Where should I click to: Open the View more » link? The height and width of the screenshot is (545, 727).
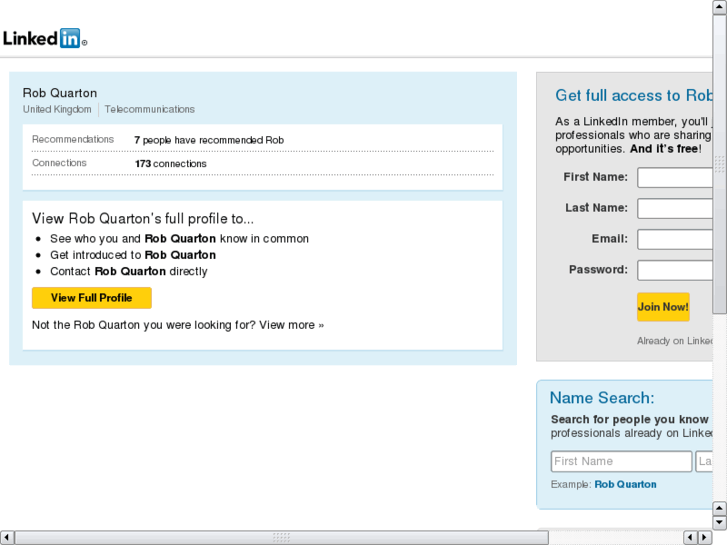pyautogui.click(x=291, y=325)
